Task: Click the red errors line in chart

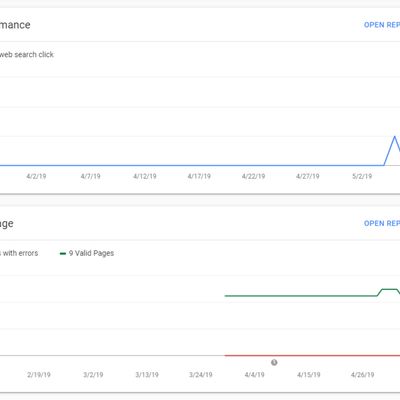Action: [312, 356]
